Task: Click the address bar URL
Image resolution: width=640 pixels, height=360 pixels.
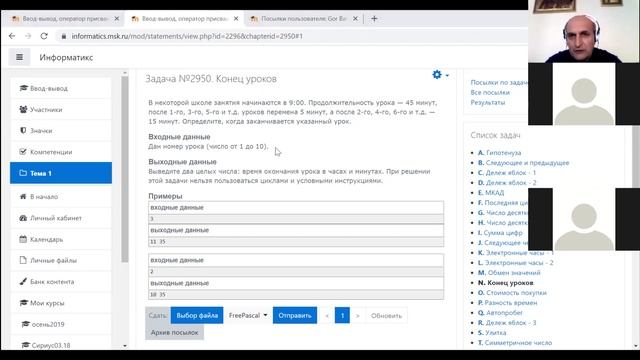Action: [x=187, y=36]
